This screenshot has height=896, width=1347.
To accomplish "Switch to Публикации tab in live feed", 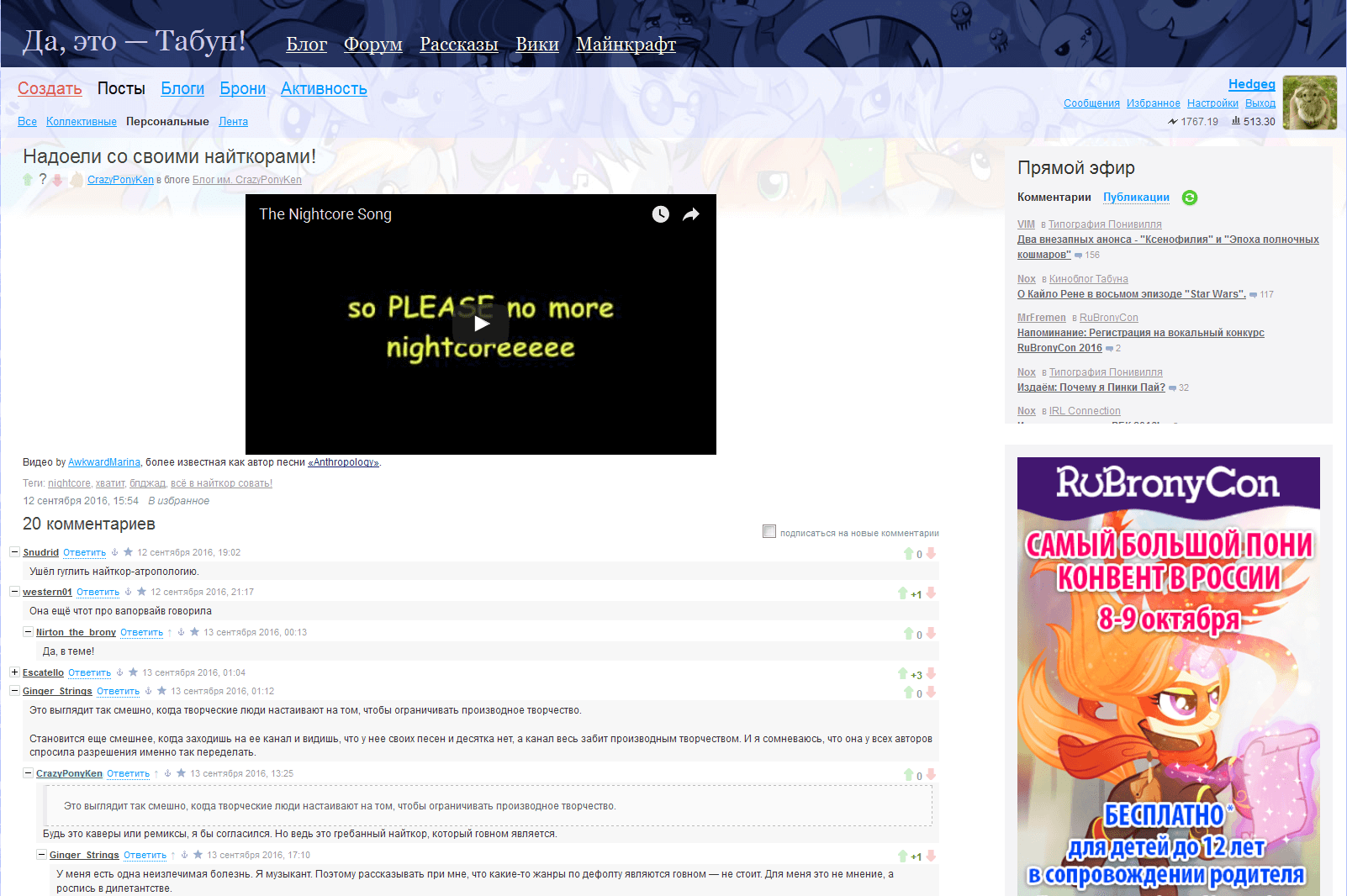I will (x=1136, y=198).
